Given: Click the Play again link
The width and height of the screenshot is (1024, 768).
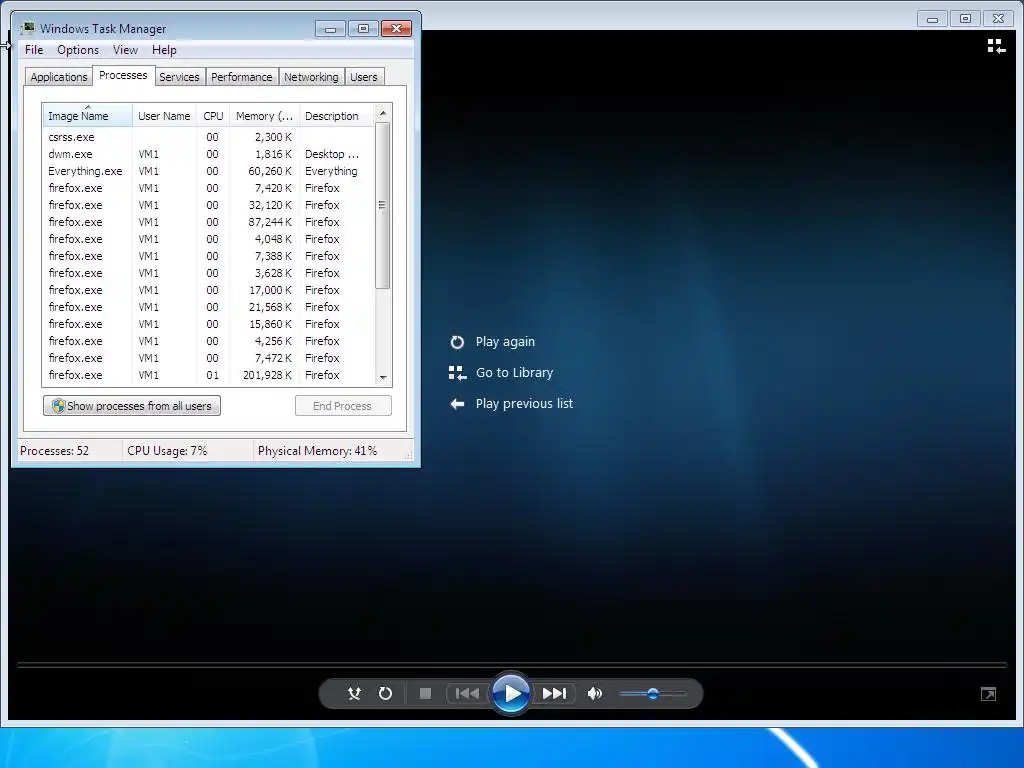Looking at the screenshot, I should click(x=505, y=342).
